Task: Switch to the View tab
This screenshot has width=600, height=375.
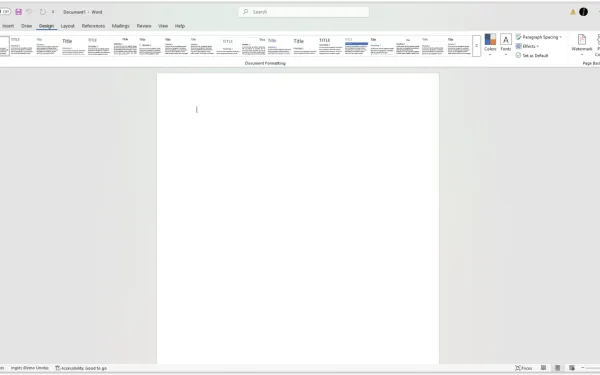Action: point(163,26)
